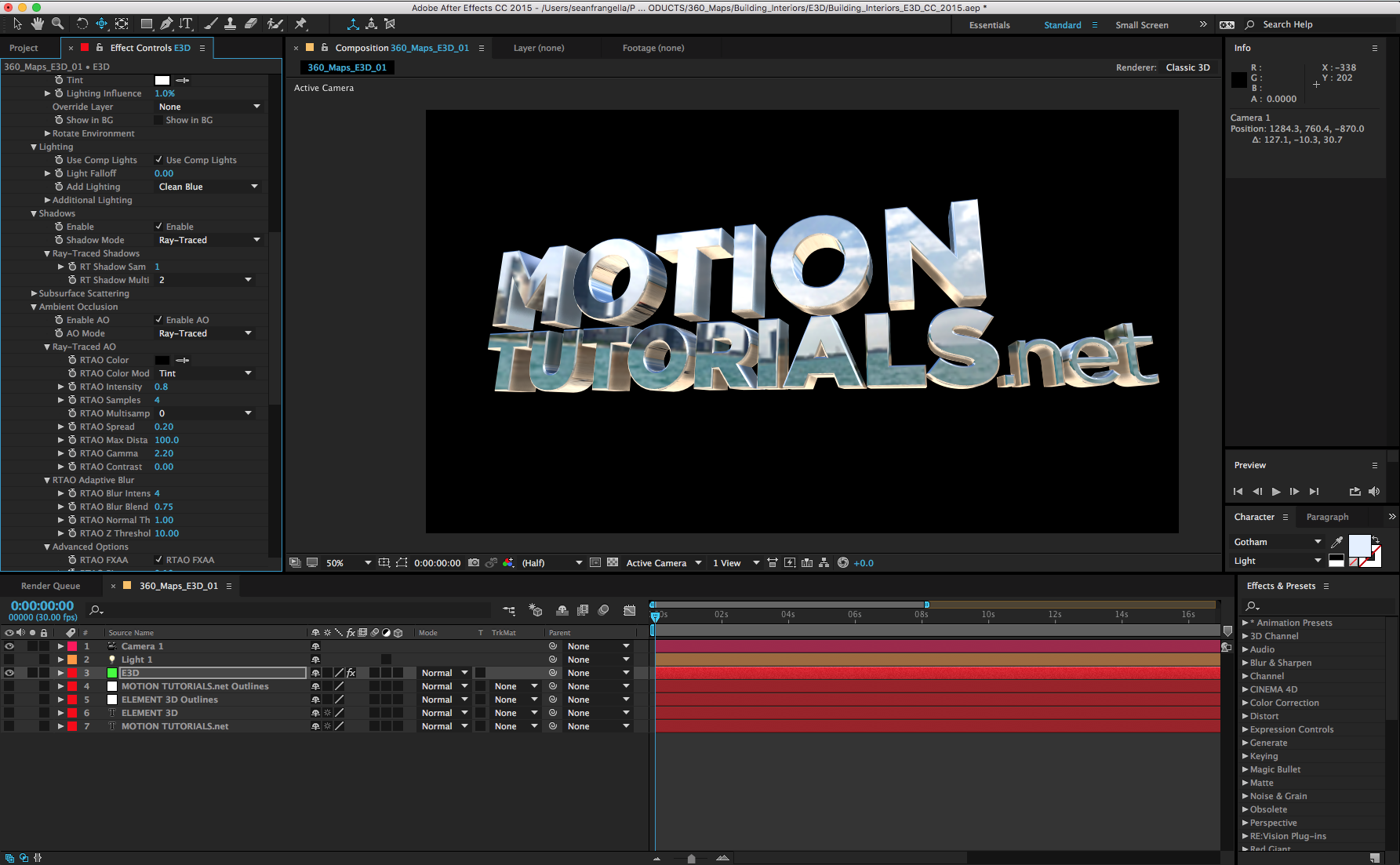1400x865 pixels.
Task: Toggle the fx switch on E3D layer
Action: pyautogui.click(x=351, y=673)
